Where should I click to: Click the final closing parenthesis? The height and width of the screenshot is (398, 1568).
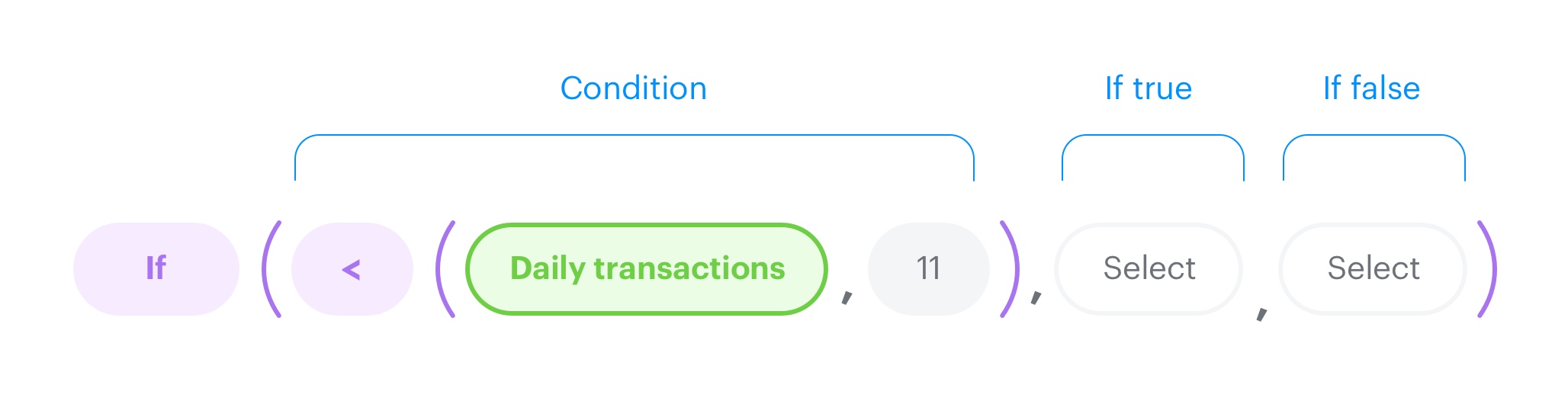pos(1486,269)
